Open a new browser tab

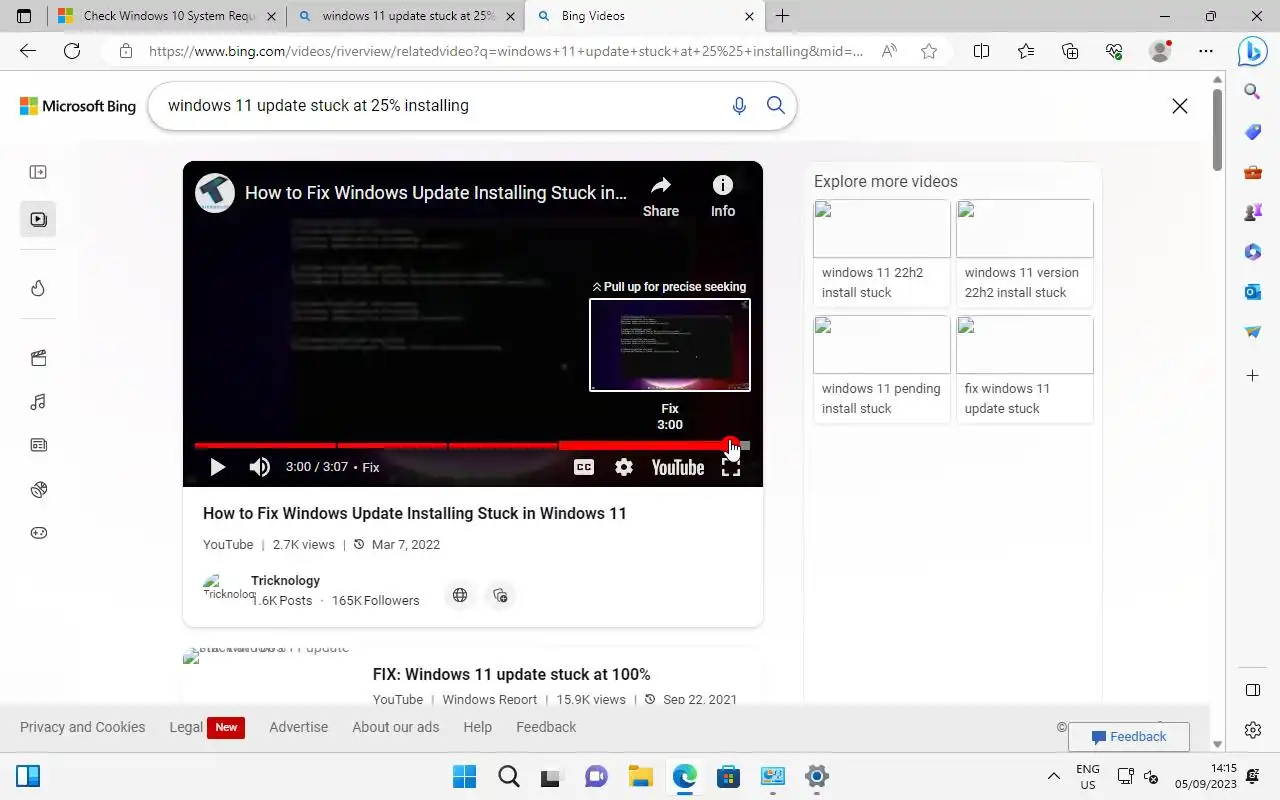[x=783, y=16]
